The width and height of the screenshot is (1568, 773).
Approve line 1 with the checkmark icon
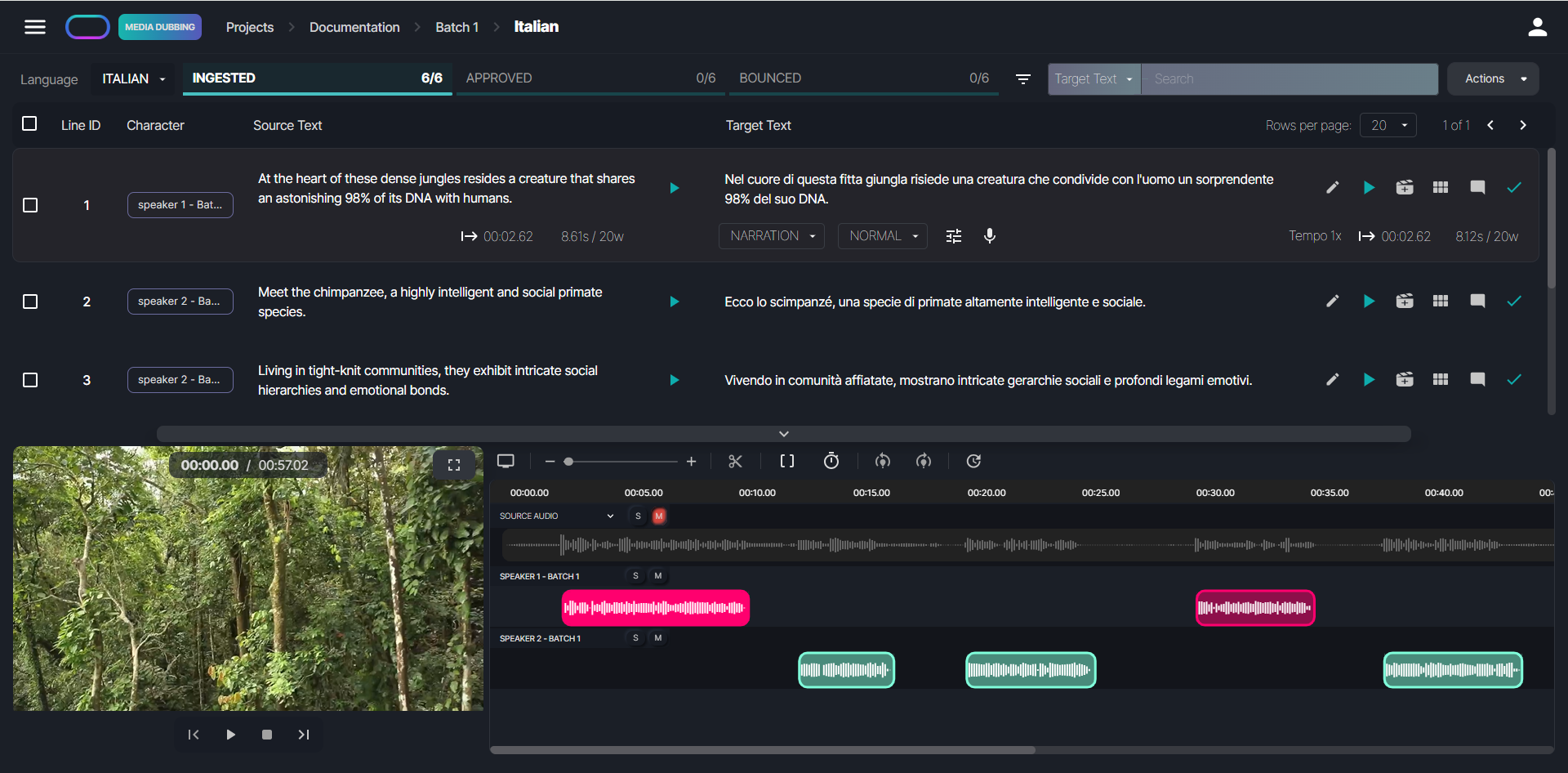click(1513, 188)
